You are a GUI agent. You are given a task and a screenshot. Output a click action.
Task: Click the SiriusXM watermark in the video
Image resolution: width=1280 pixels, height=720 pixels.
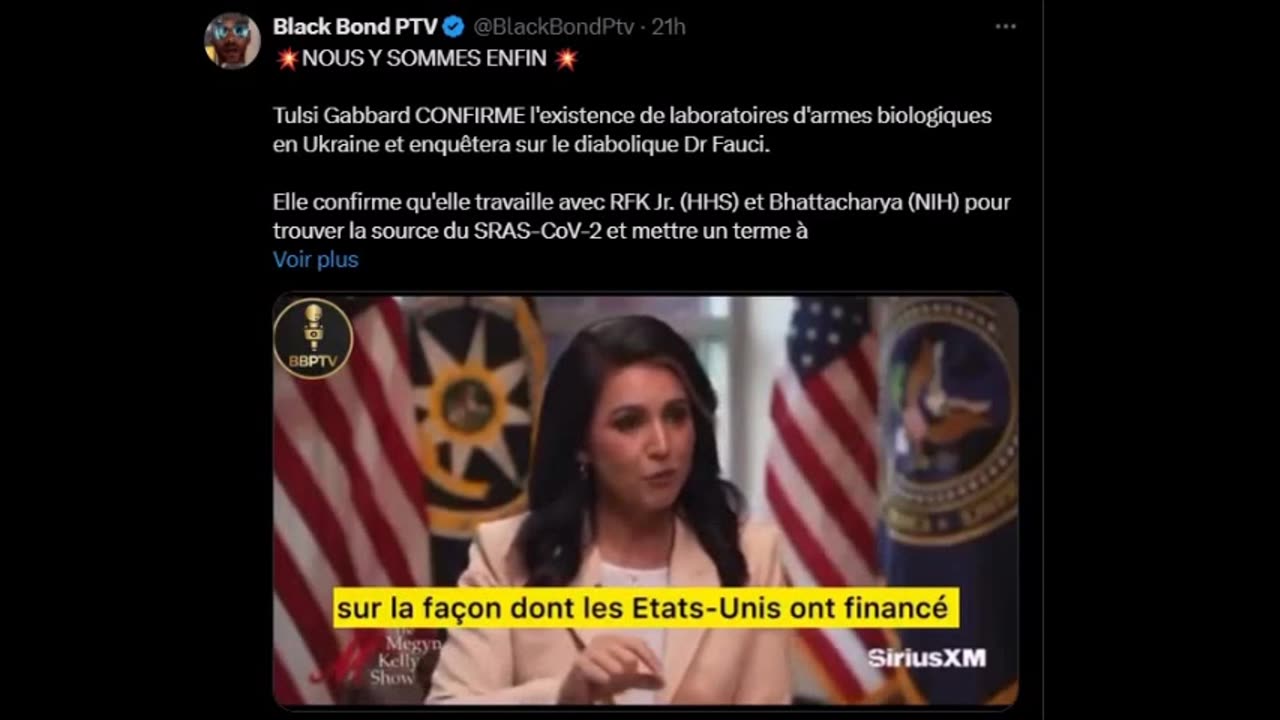(x=926, y=658)
